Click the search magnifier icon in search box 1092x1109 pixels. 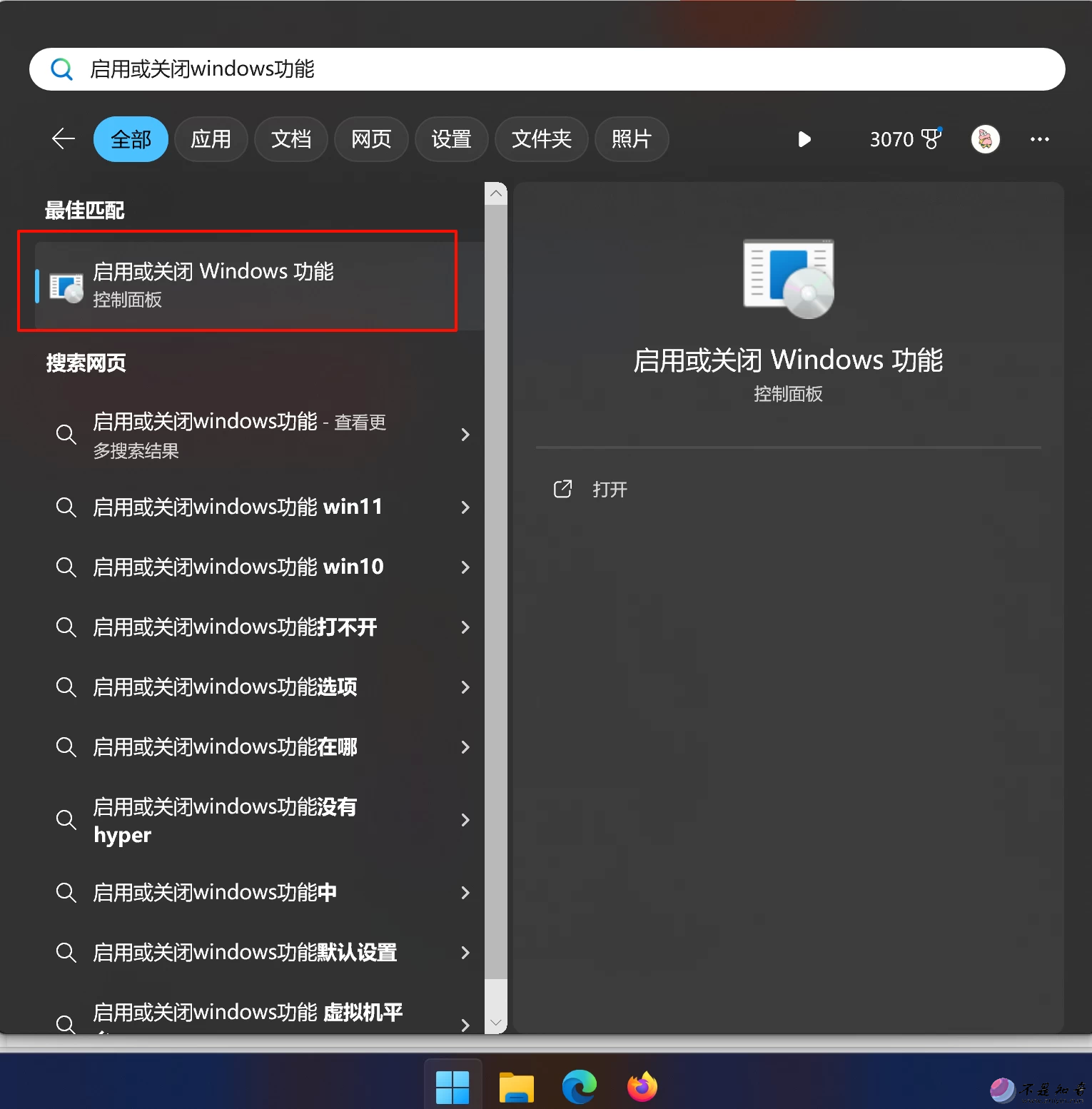[x=62, y=69]
